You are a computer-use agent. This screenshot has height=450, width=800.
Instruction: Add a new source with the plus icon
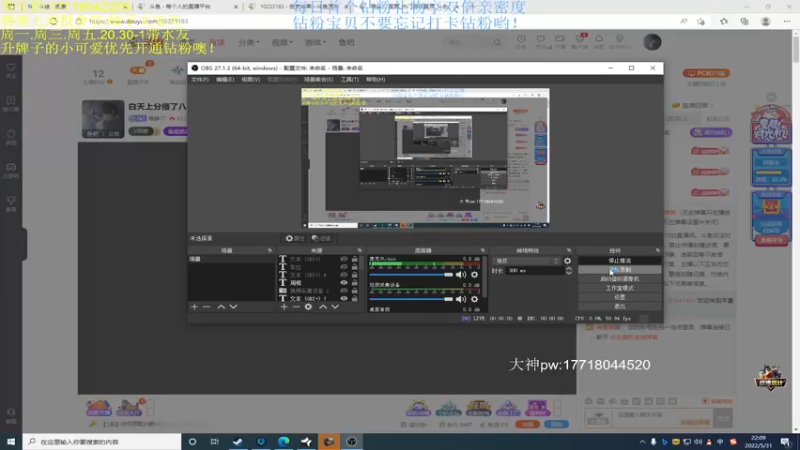point(284,307)
